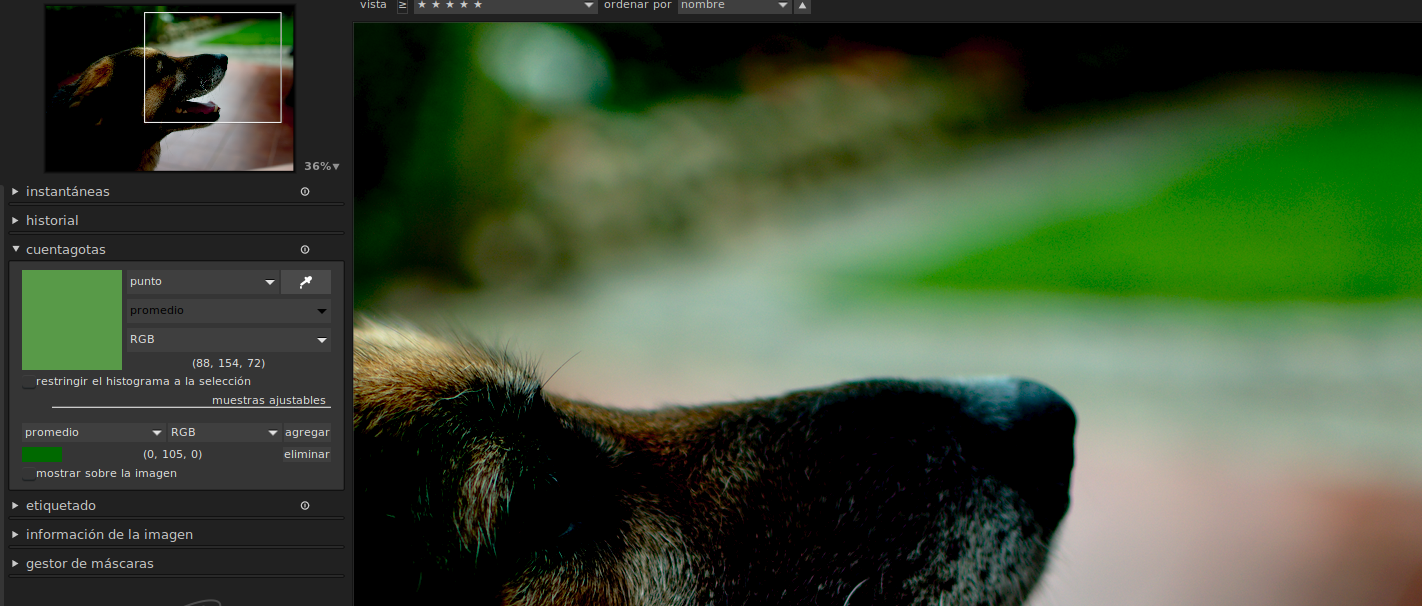Open the punto selection mode dropdown
The width and height of the screenshot is (1422, 606).
click(x=202, y=282)
